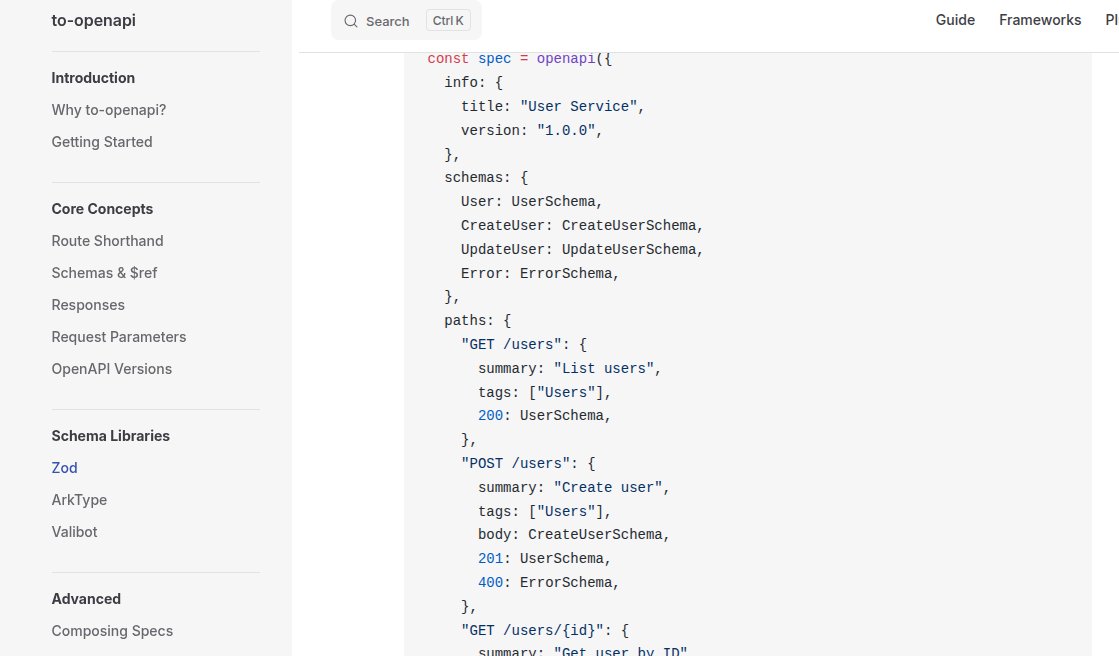The height and width of the screenshot is (656, 1119).
Task: Go to the to-openapi home title
Action: [93, 21]
